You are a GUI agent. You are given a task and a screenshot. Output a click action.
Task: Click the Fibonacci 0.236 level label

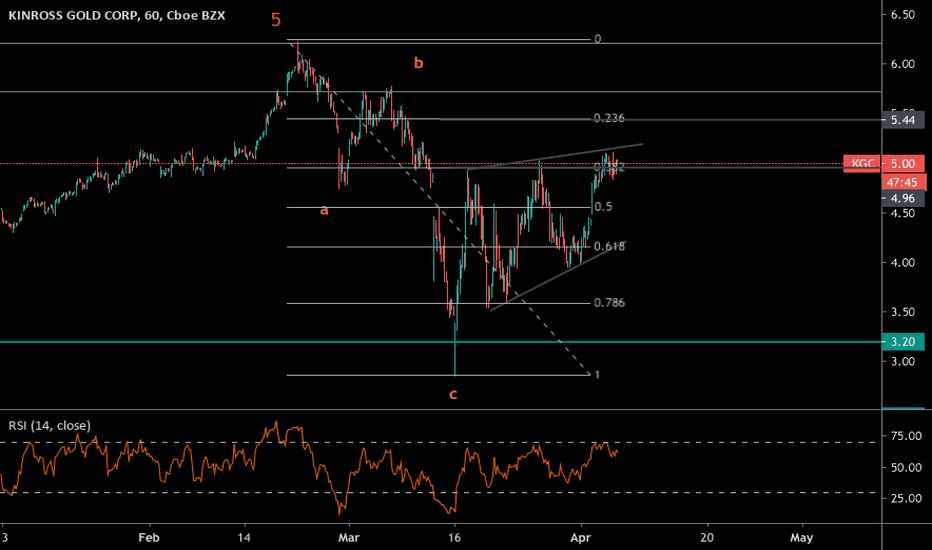coord(609,118)
